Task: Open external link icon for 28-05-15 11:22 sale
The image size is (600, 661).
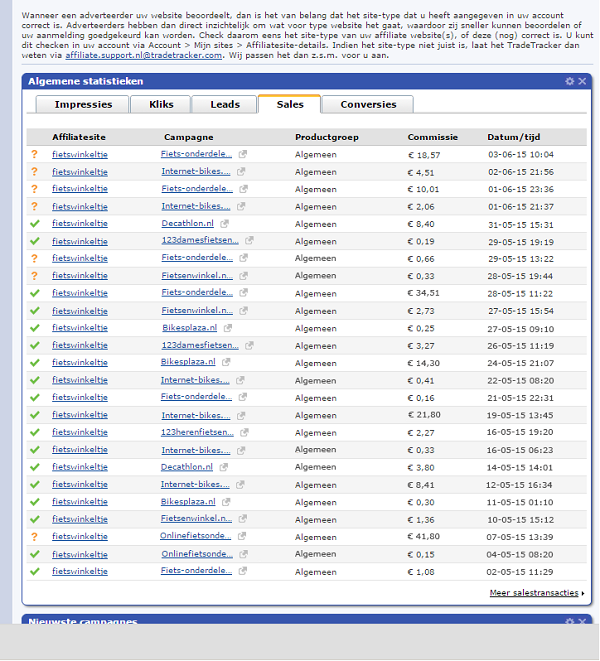Action: click(243, 293)
